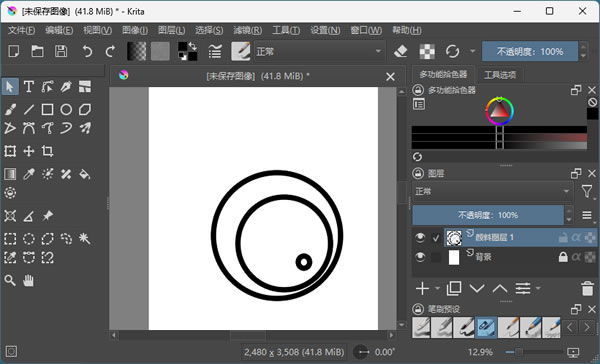Screen dimensions: 600x364
Task: Select the highlighted blue brush preset thumbnail
Action: (486, 328)
